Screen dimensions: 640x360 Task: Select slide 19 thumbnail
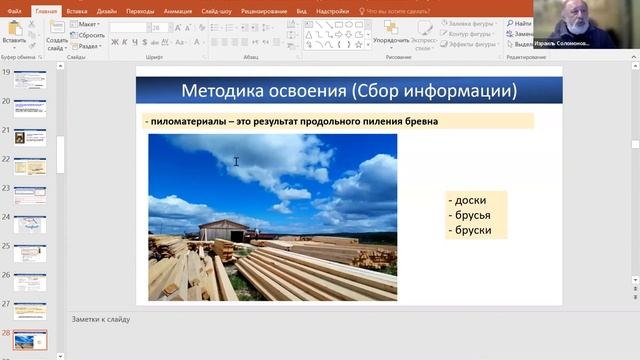(x=30, y=80)
